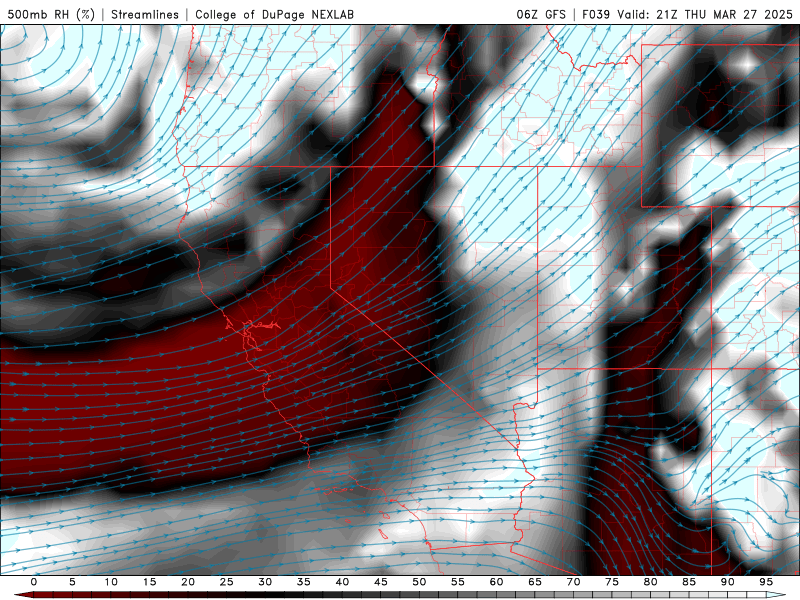Click the '06Z GFS' model run label

(x=541, y=14)
